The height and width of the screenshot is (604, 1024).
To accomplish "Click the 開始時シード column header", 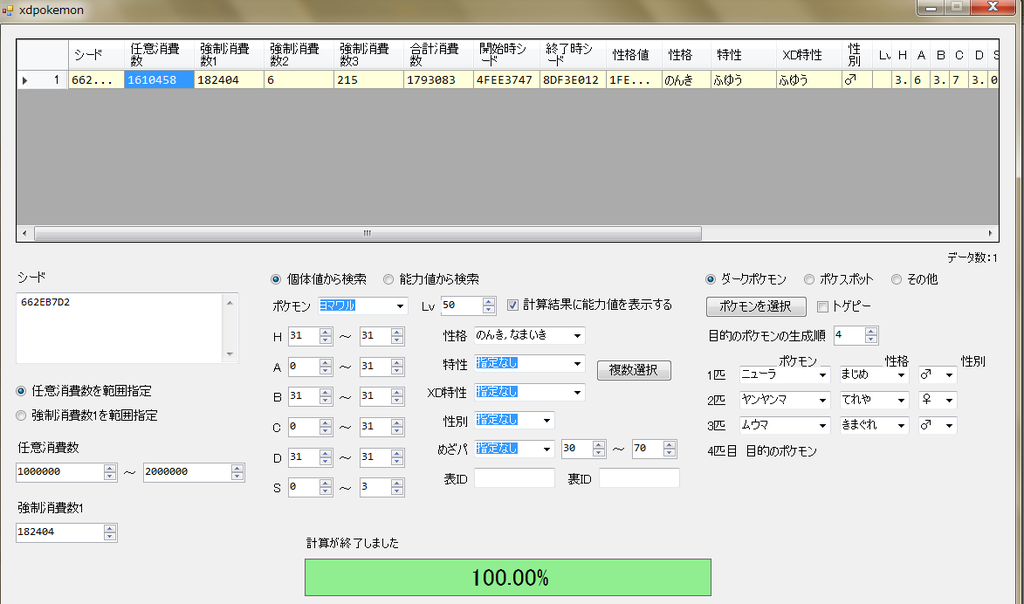I will (507, 55).
